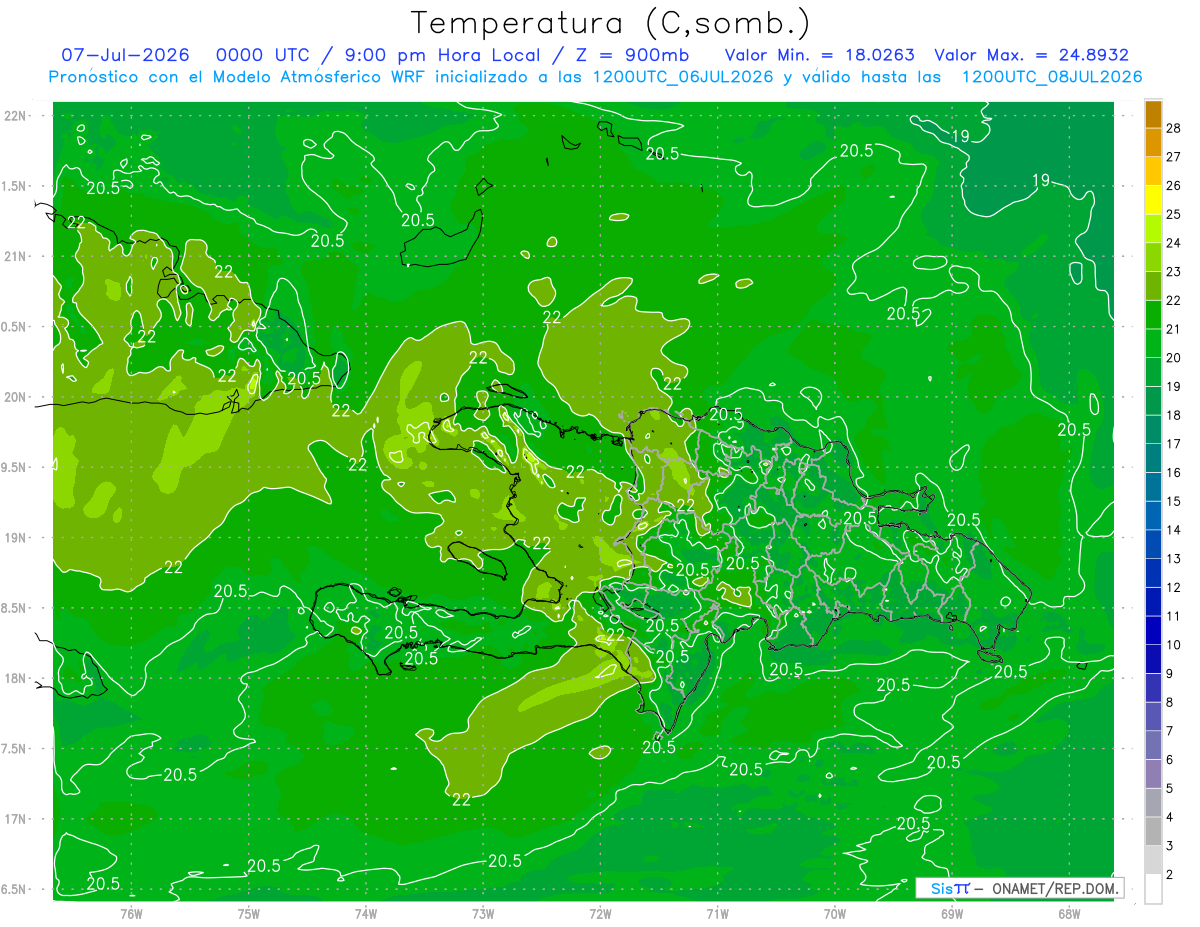Click the '69W' longitude axis label
Viewport: 1200px width, 927px height.
click(x=952, y=914)
